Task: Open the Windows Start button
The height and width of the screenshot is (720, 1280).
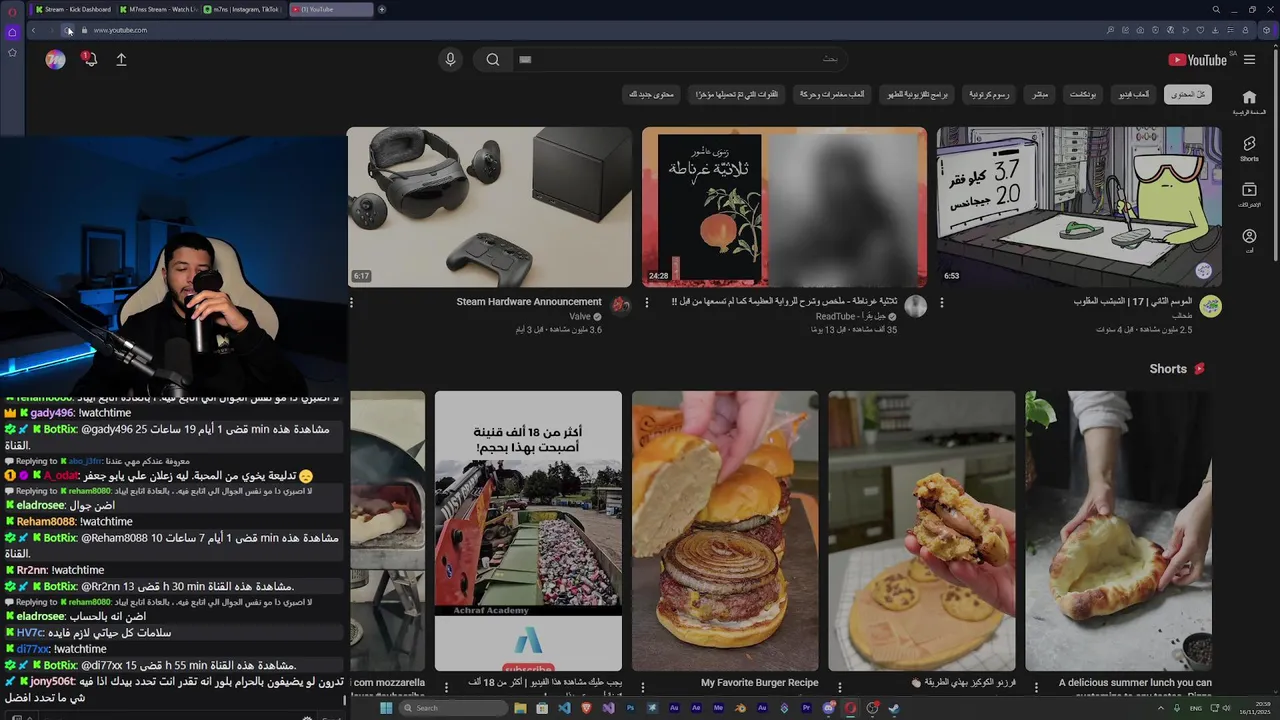Action: point(386,708)
